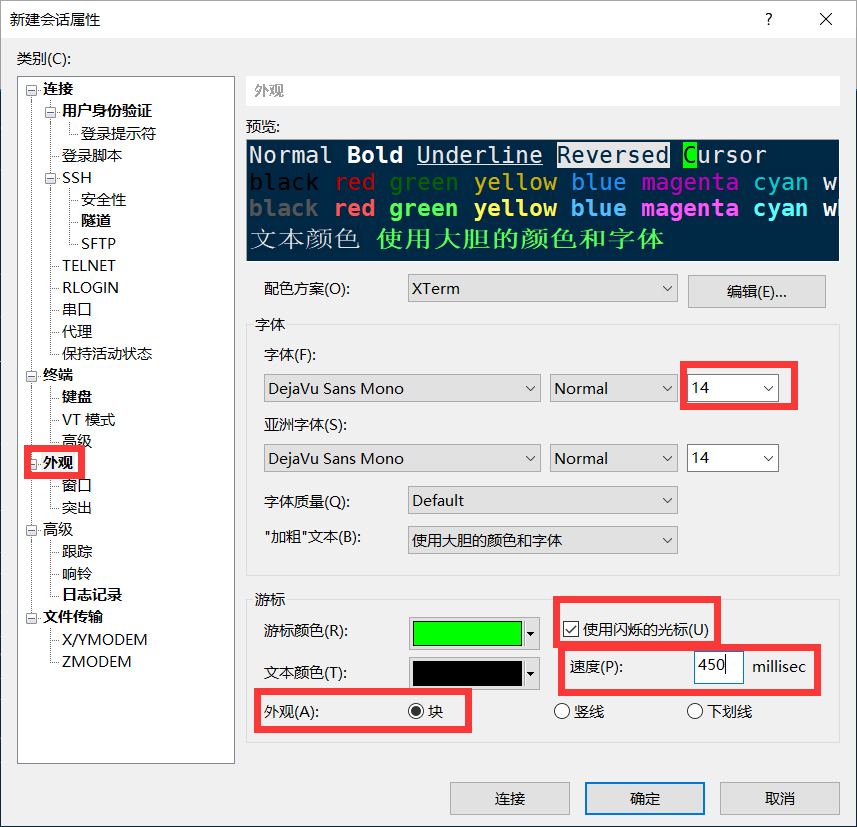Open the 串口 category
This screenshot has height=827, width=857.
click(77, 309)
